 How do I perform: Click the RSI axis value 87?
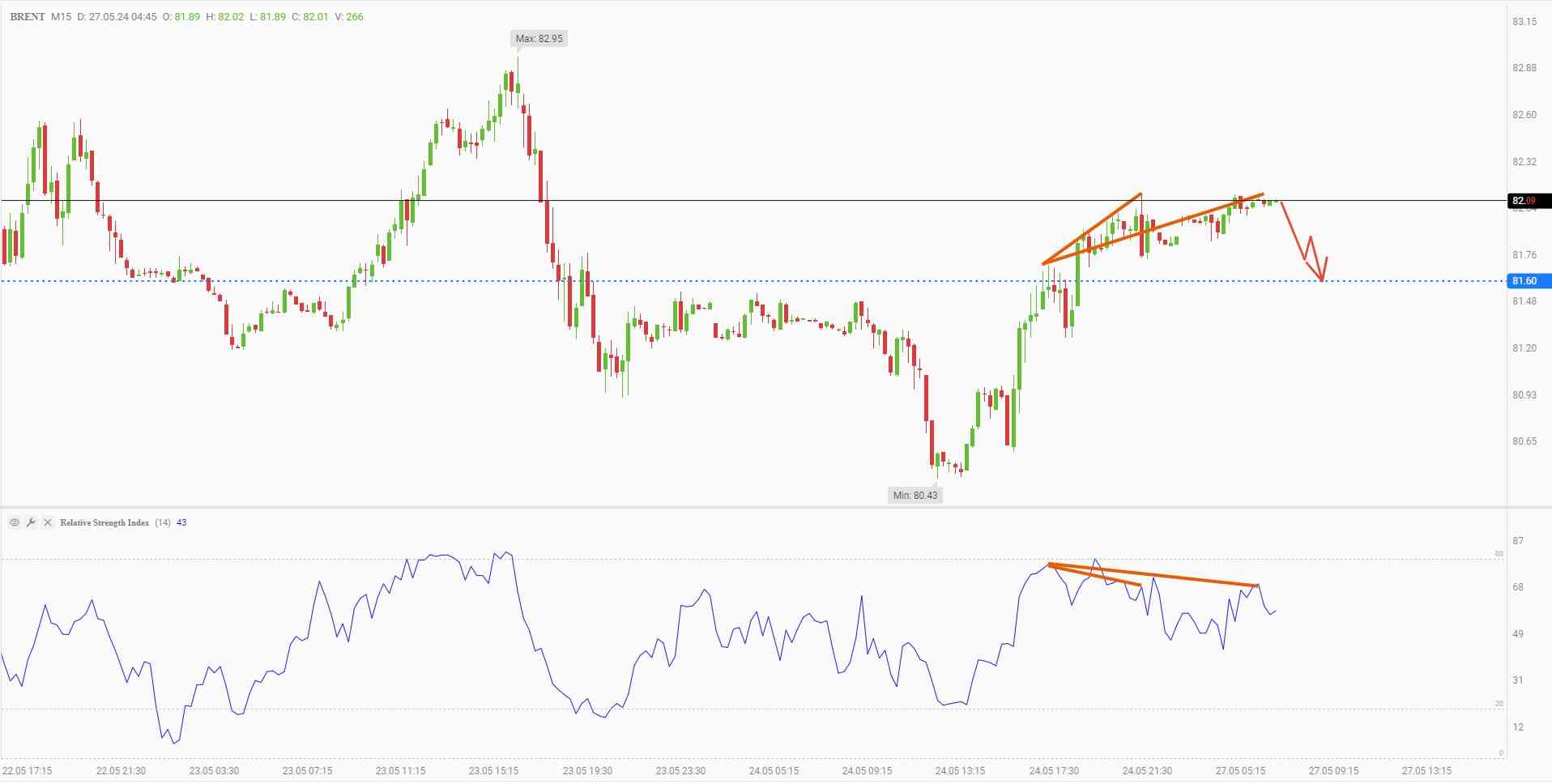coord(1518,540)
